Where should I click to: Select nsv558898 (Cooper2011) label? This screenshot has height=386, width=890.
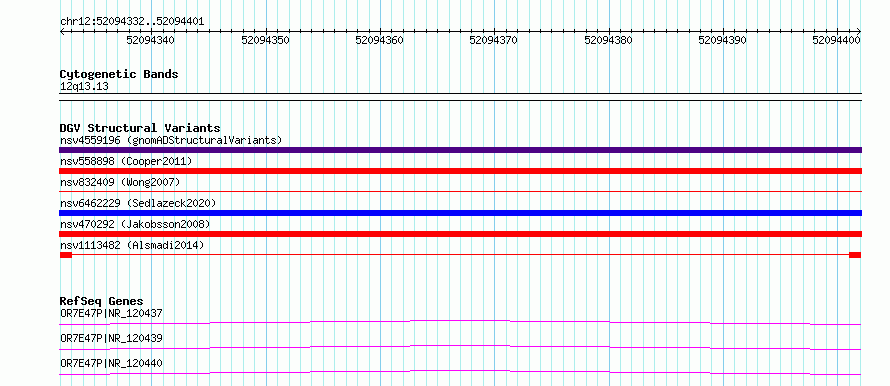click(126, 161)
